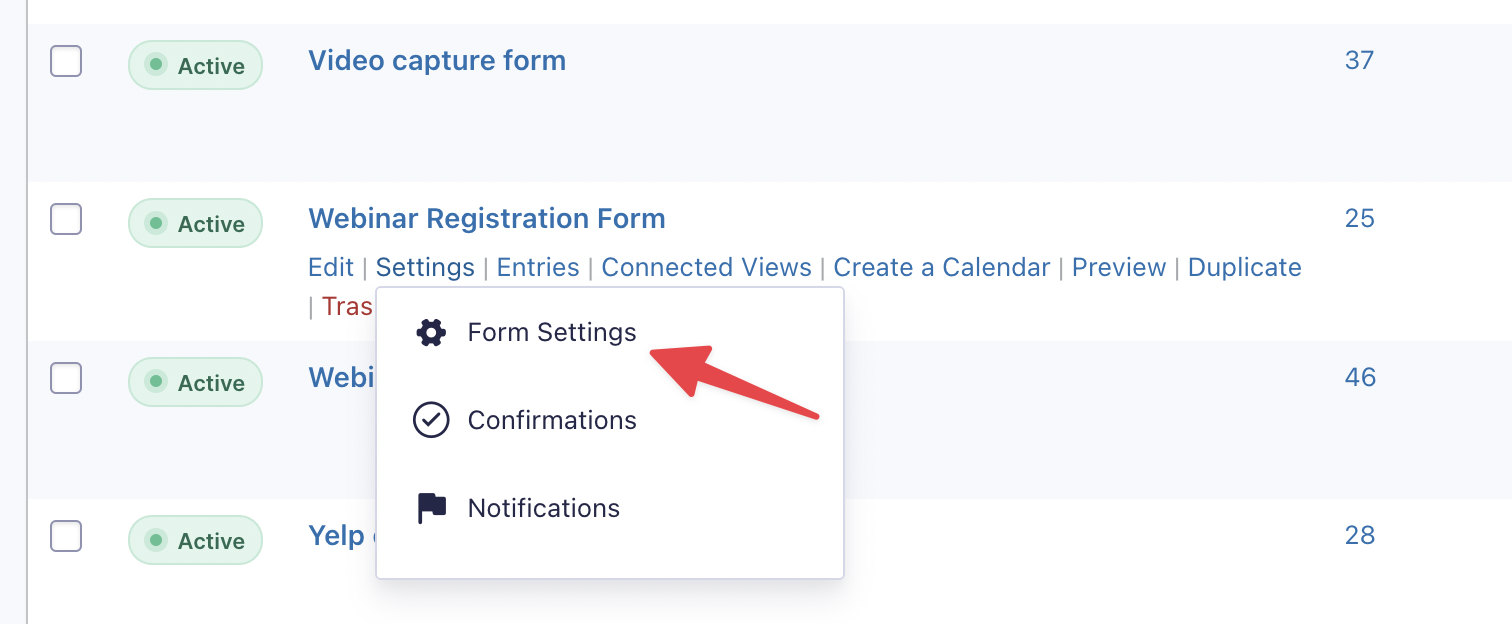Preview the Webinar Registration Form
This screenshot has height=624, width=1512.
[x=1118, y=267]
